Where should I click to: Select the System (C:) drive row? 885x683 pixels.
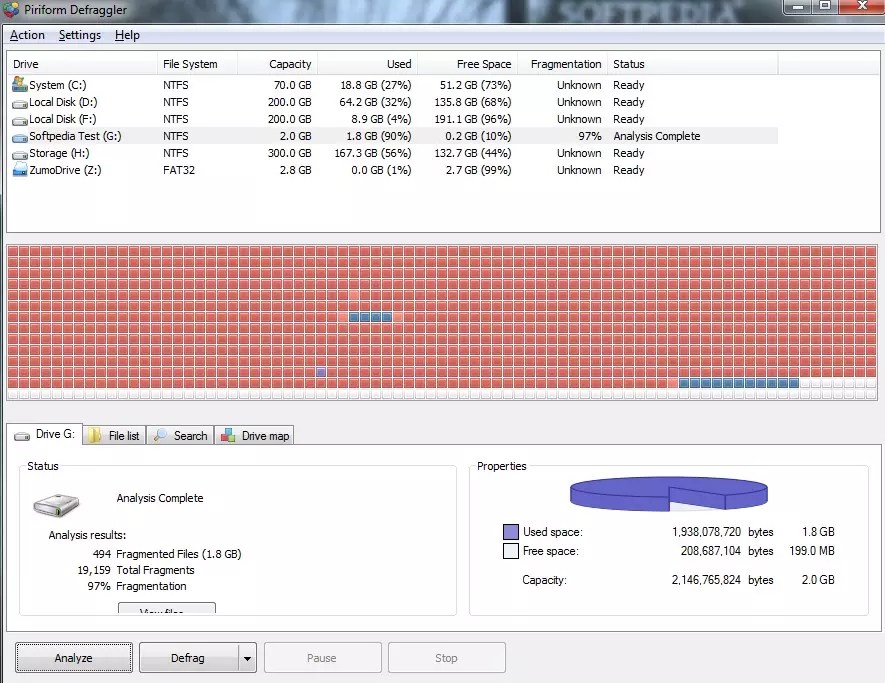click(x=392, y=85)
